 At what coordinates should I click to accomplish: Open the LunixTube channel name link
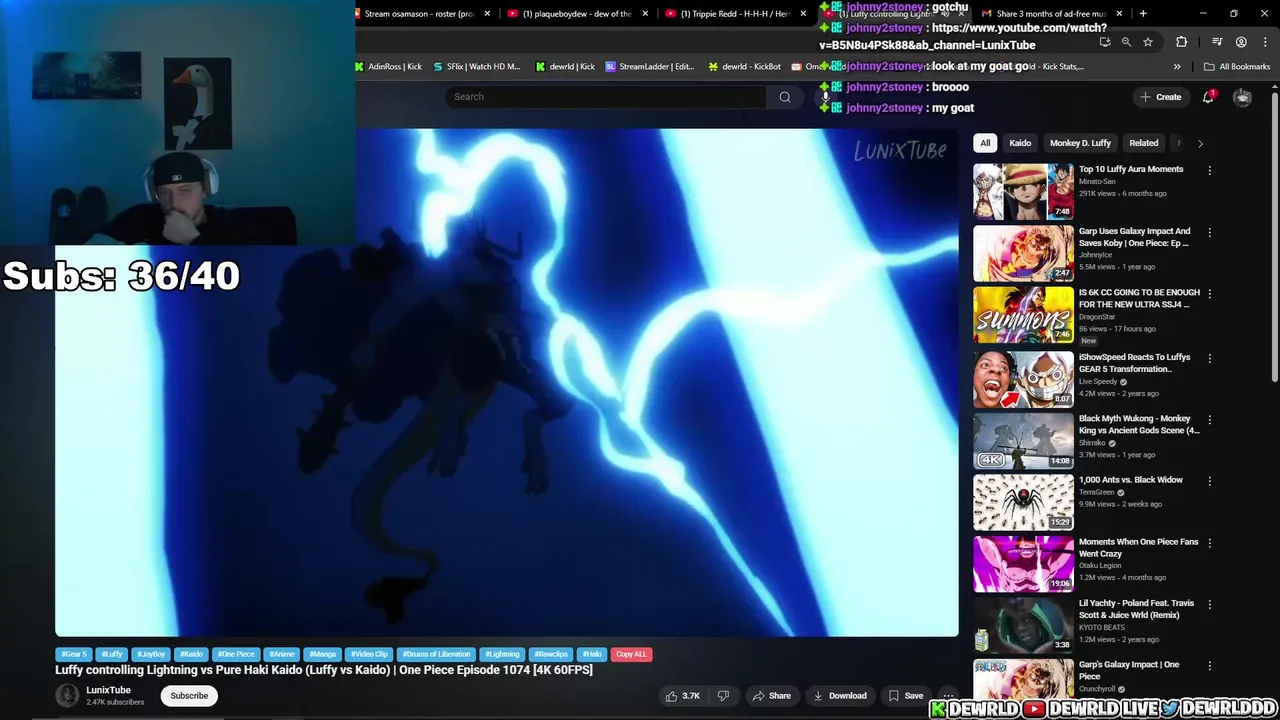tap(108, 690)
